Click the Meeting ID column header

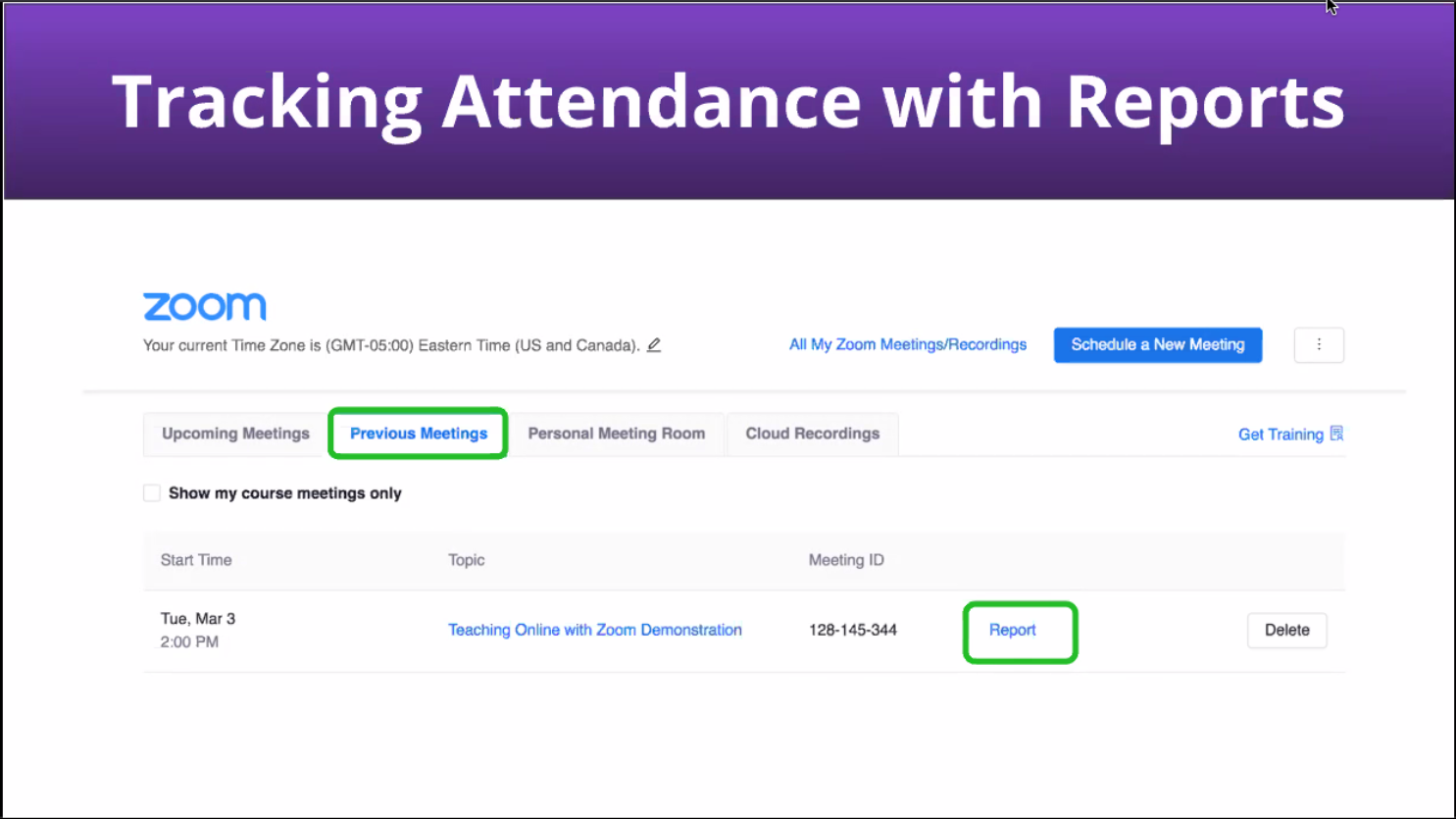(846, 560)
